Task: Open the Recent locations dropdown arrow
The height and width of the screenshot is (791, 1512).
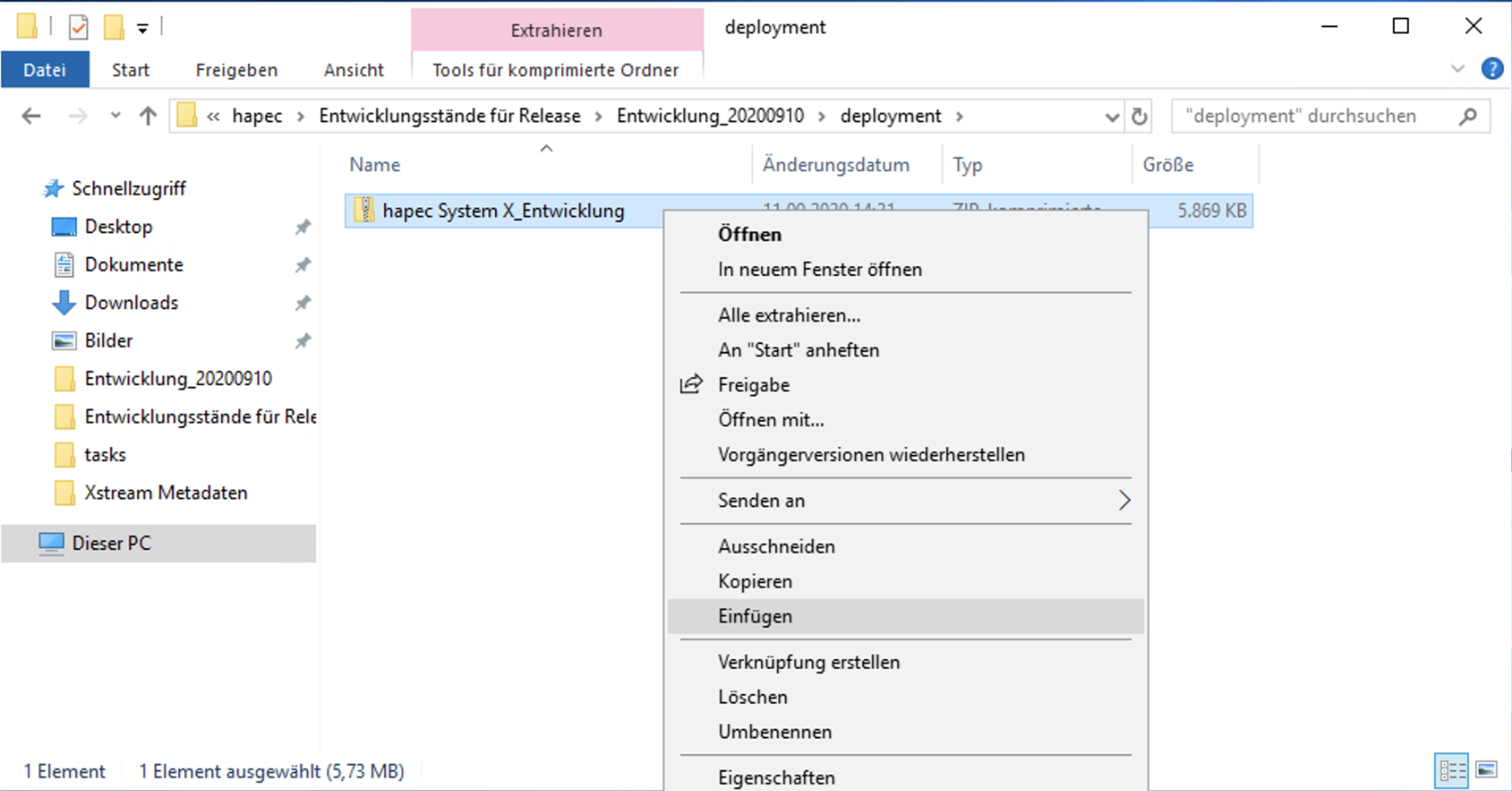Action: pyautogui.click(x=115, y=116)
